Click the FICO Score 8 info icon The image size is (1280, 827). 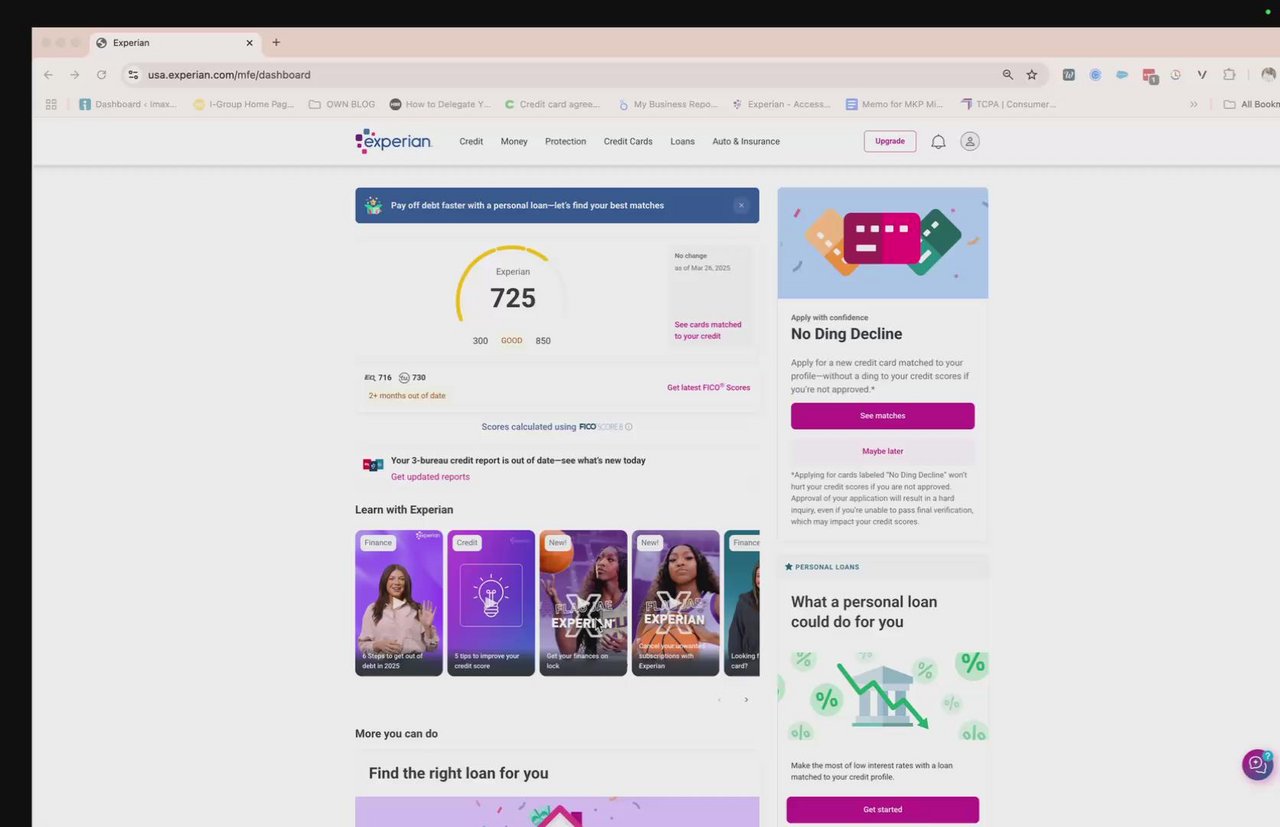[628, 427]
